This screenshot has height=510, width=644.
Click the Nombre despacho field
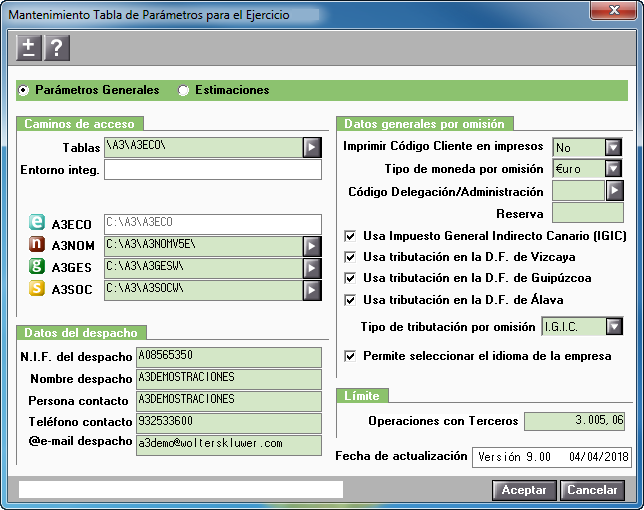point(229,379)
